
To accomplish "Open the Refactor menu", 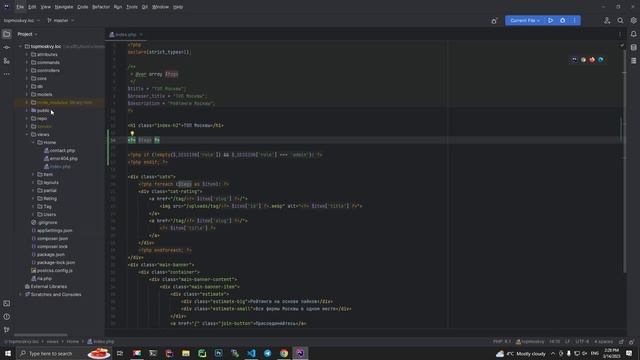I will point(101,7).
